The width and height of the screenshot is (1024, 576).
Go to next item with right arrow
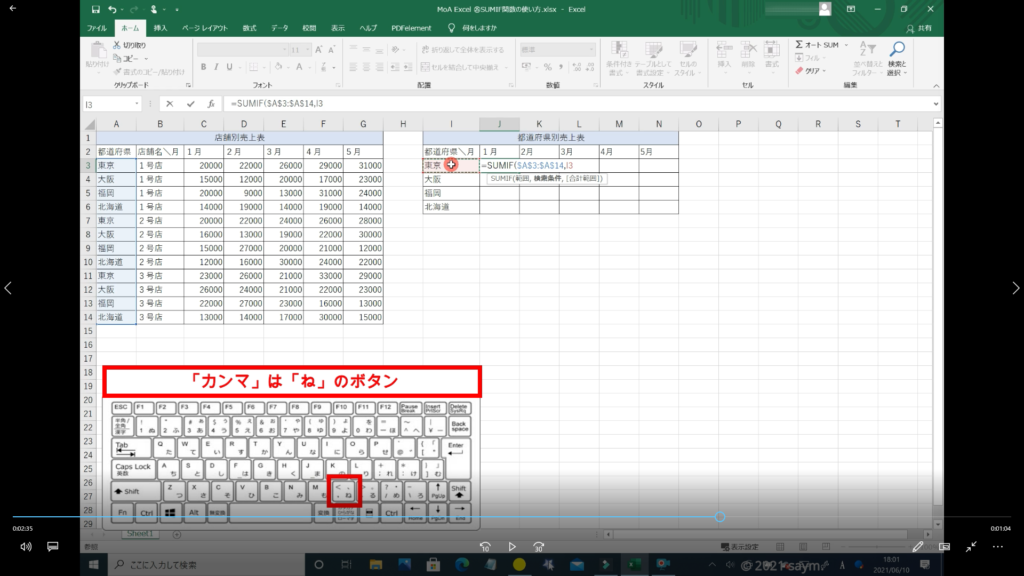point(1015,288)
